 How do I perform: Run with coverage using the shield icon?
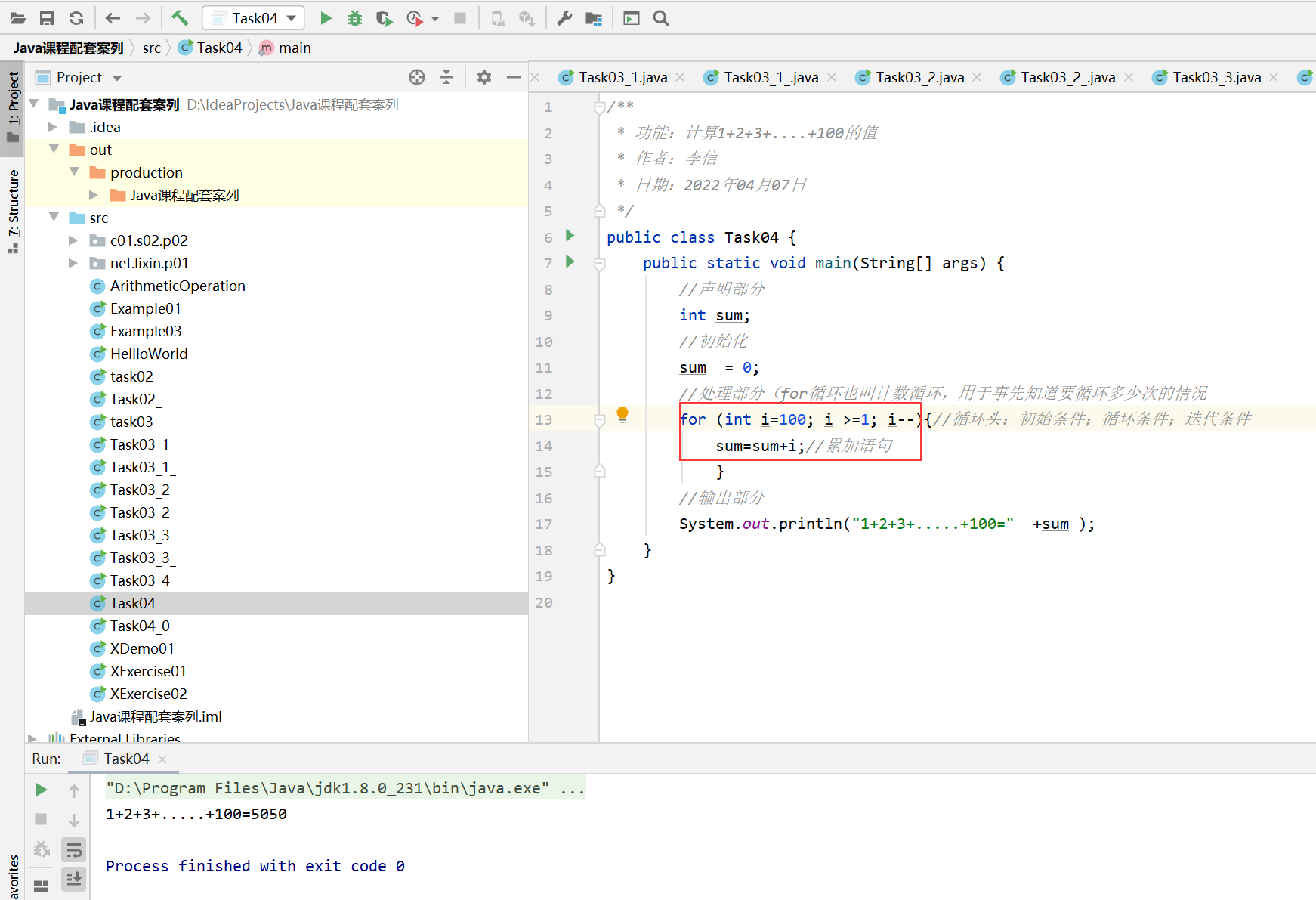point(384,18)
